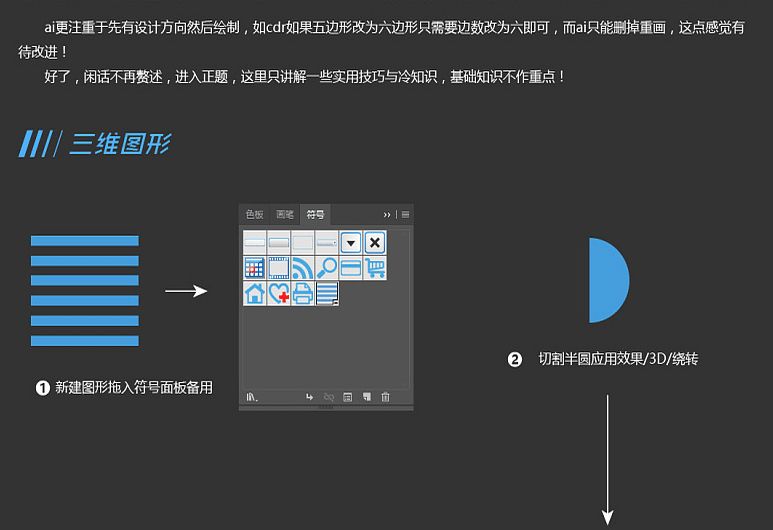The width and height of the screenshot is (773, 530).
Task: Select the calendar symbol
Action: click(254, 268)
